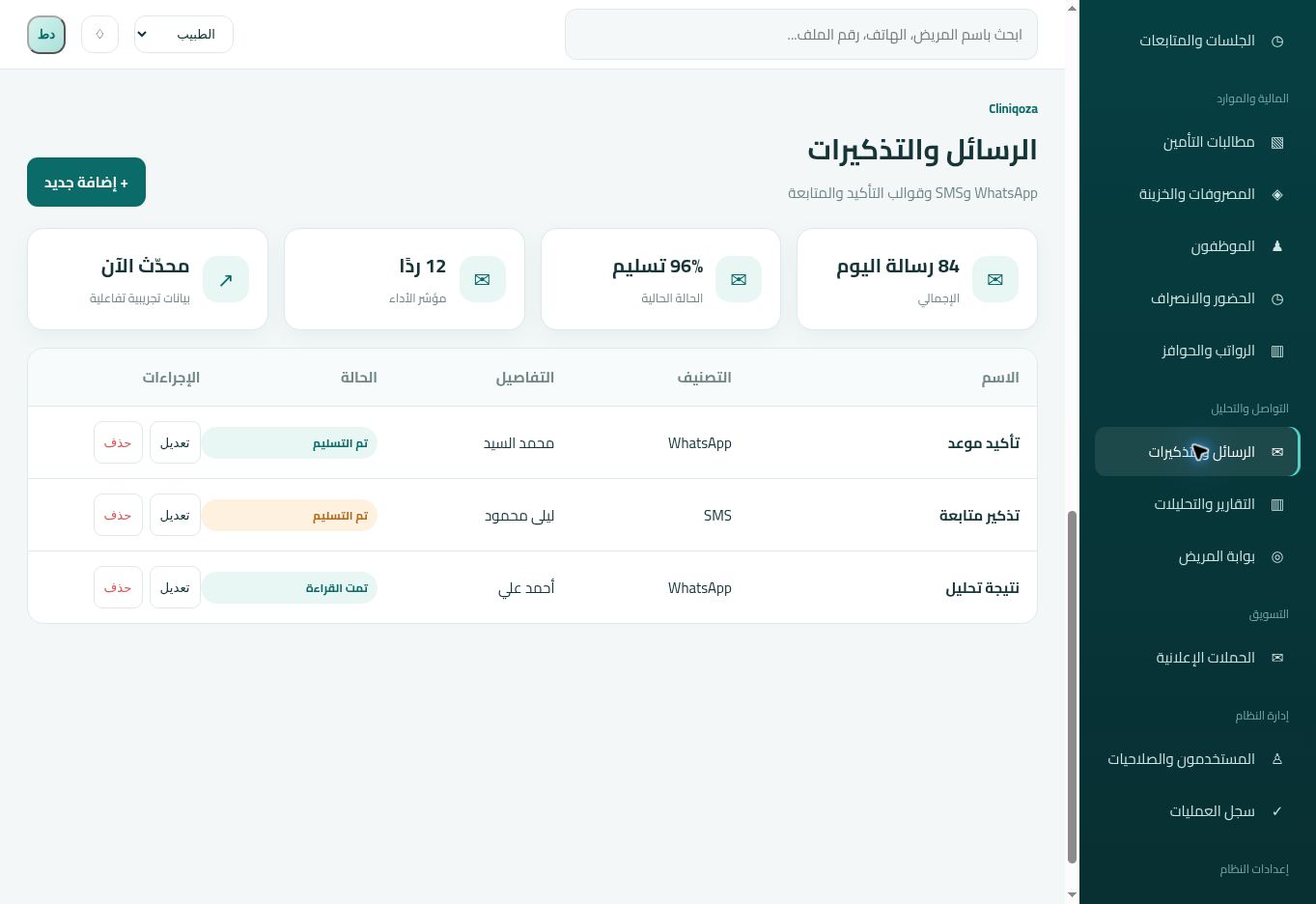Screen dimensions: 1316x904
Task: Click the الاسم column header
Action: (1000, 377)
